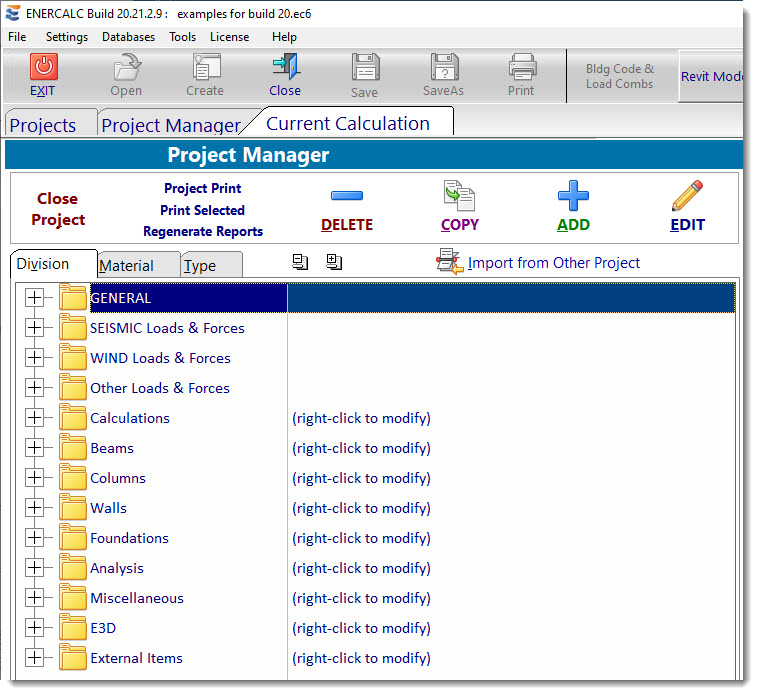Click the Close Project button
The image size is (758, 695).
tap(58, 209)
